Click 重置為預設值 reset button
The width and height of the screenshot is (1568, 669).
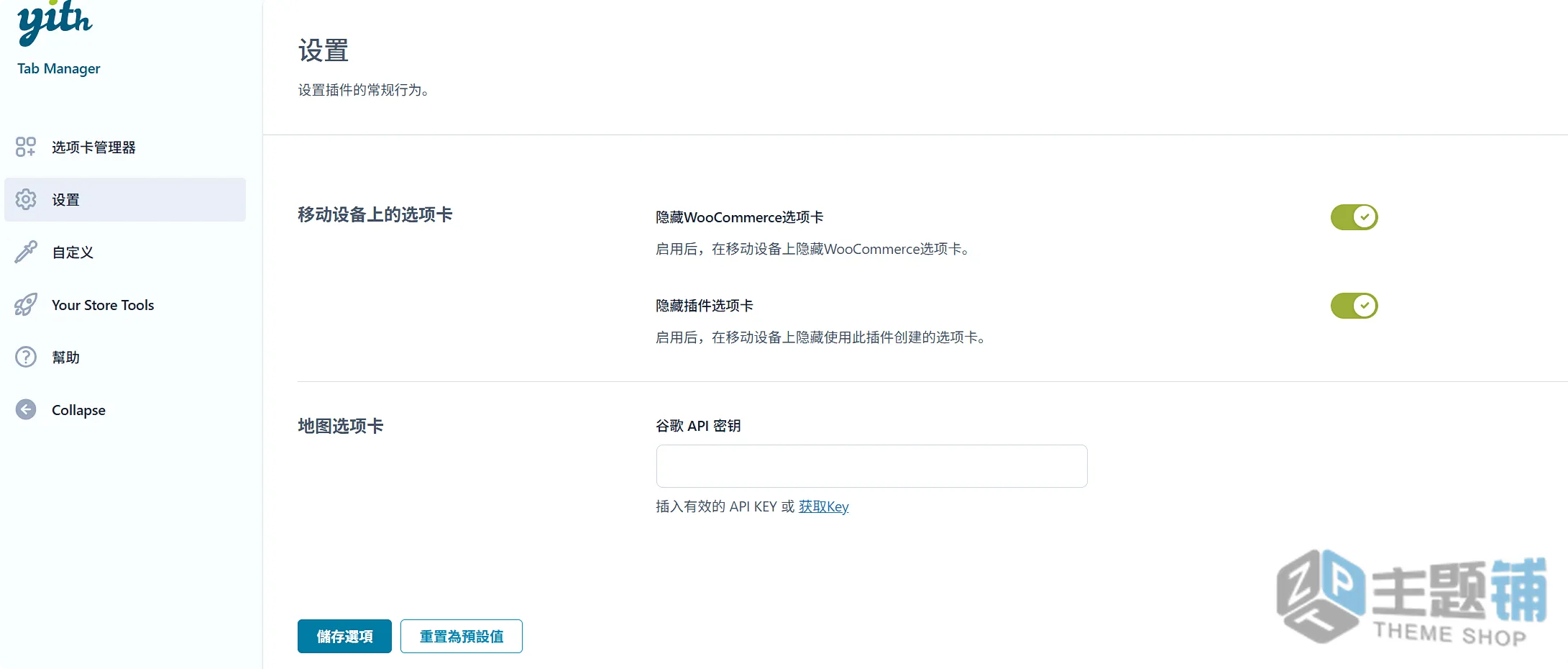461,636
